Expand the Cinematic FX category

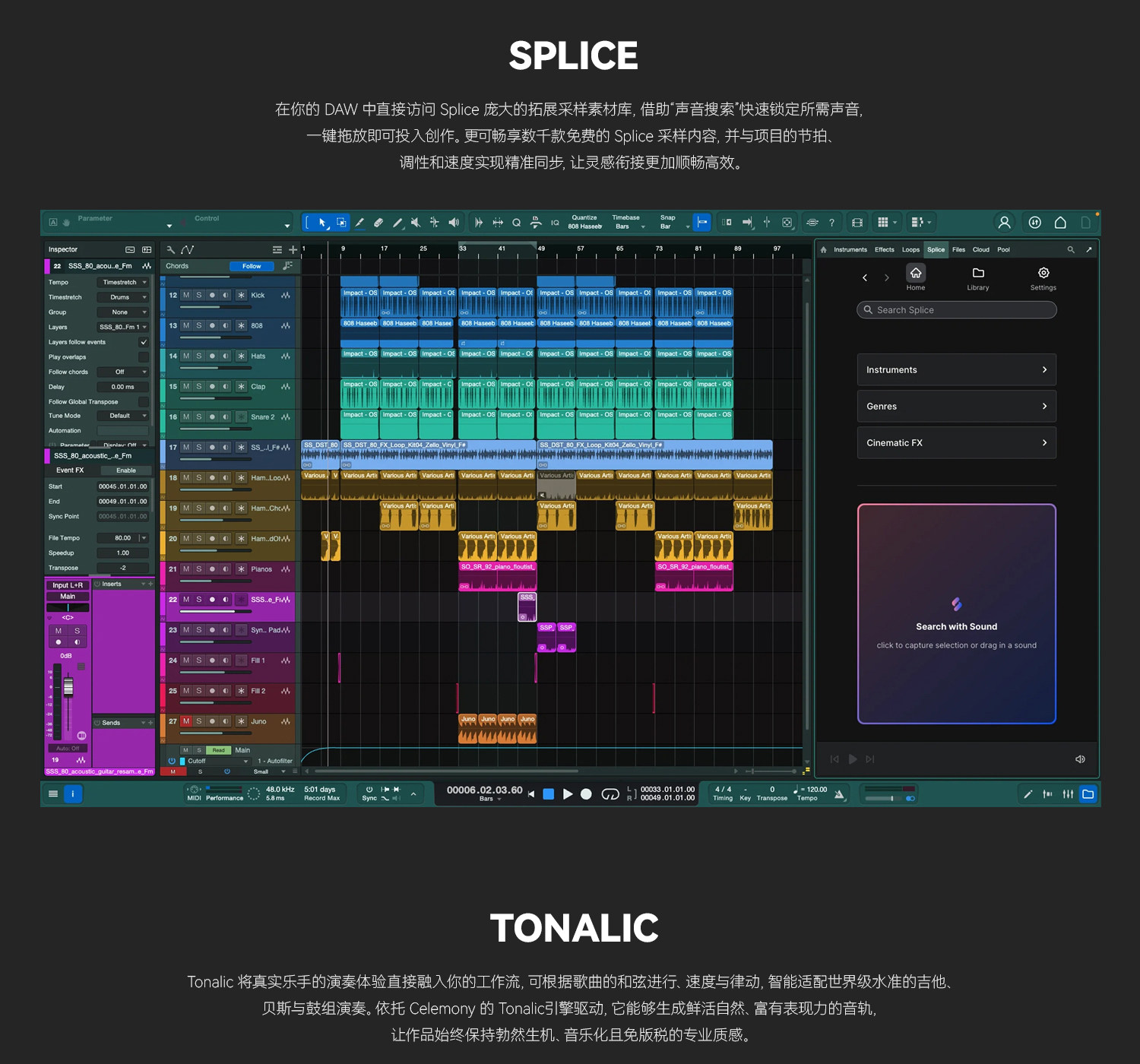pos(957,443)
